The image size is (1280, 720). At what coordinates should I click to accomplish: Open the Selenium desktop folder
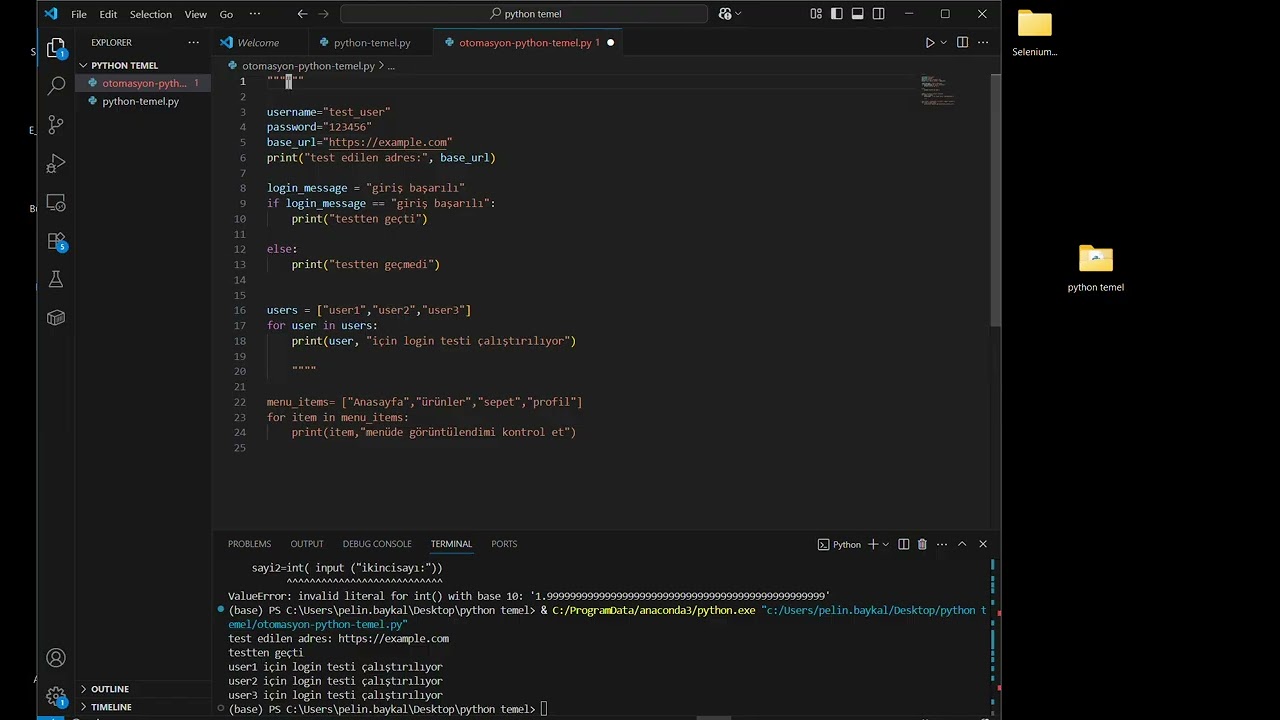pyautogui.click(x=1035, y=33)
